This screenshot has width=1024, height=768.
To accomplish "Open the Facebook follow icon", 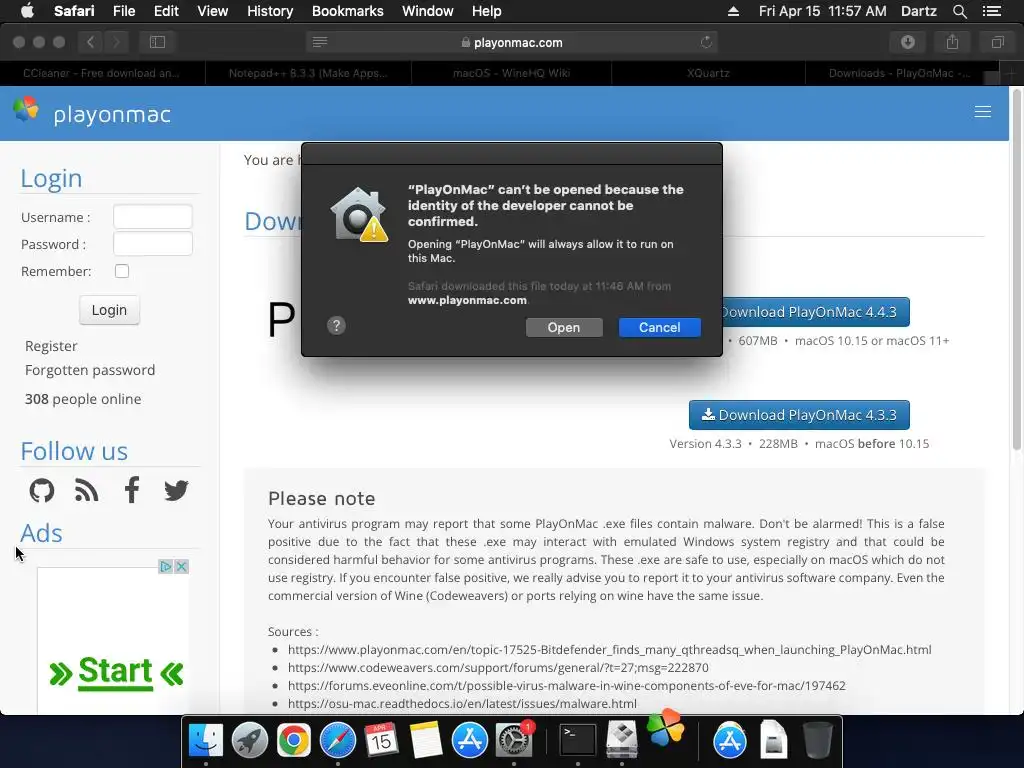I will (x=132, y=490).
